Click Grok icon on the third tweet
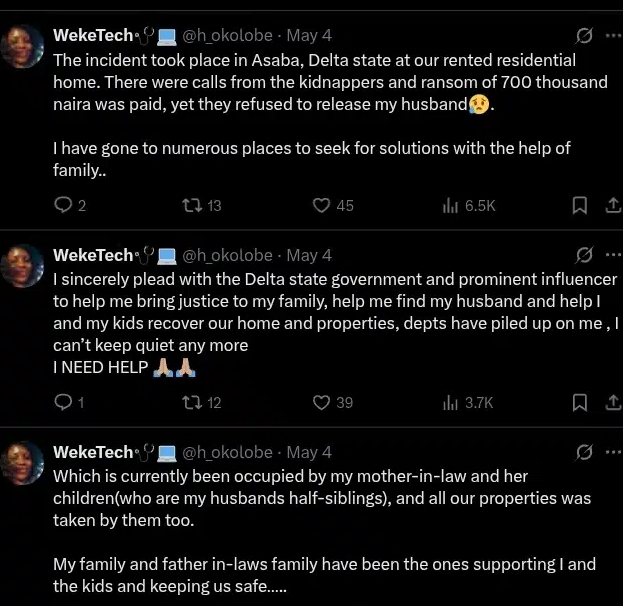 click(x=584, y=452)
